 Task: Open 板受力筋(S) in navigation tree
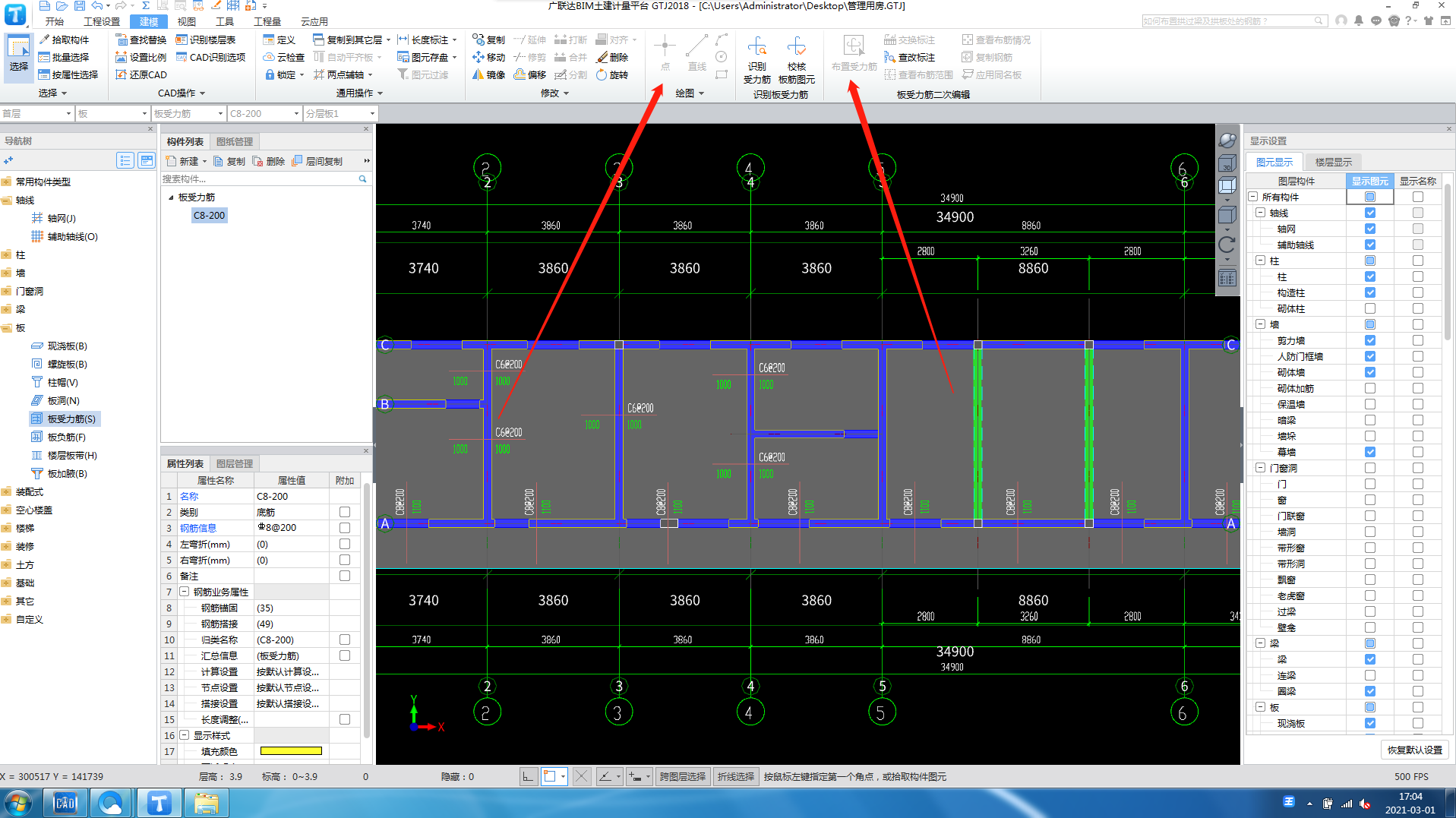point(65,418)
